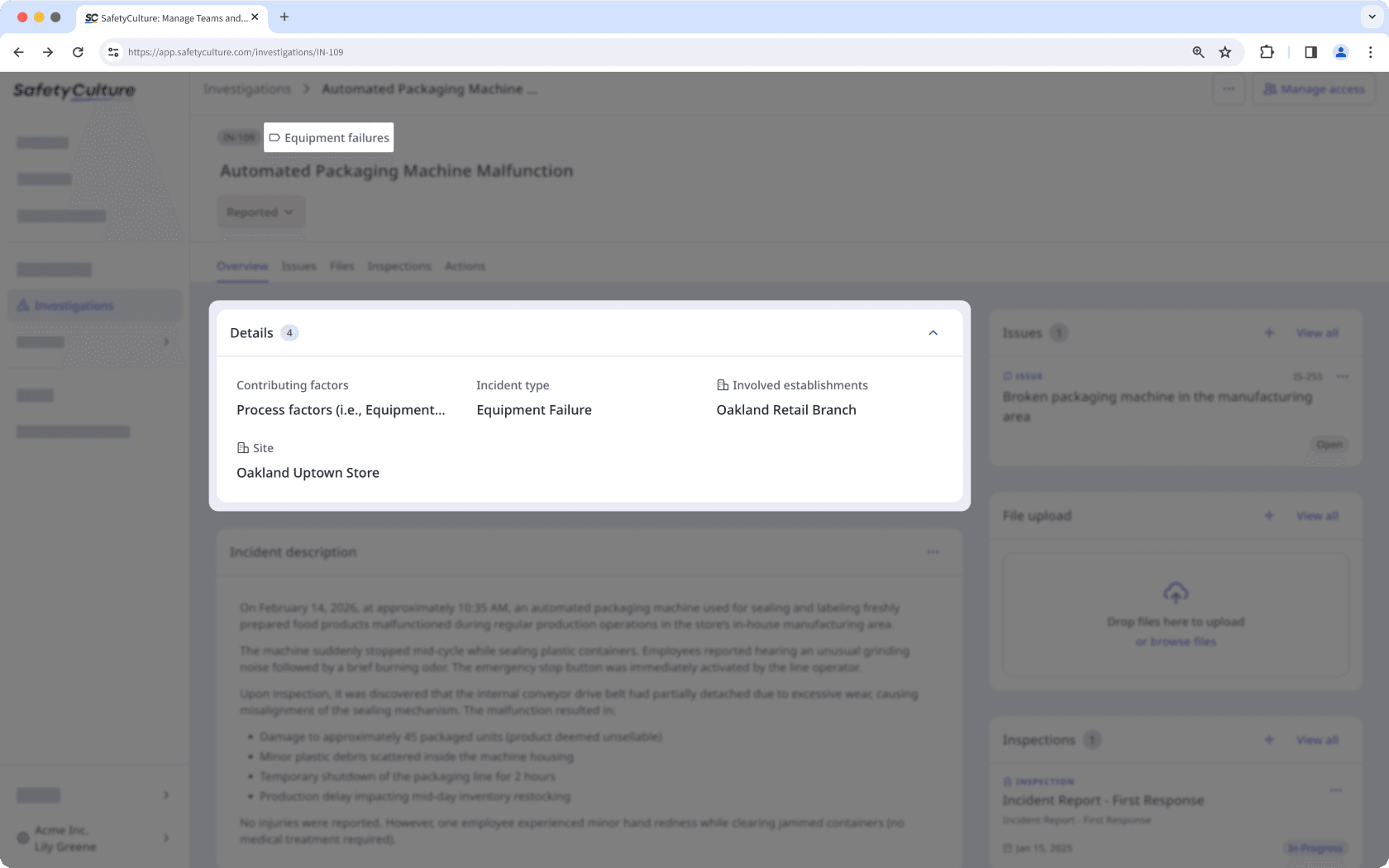Open Incident description options menu
The image size is (1389, 868).
[x=933, y=552]
